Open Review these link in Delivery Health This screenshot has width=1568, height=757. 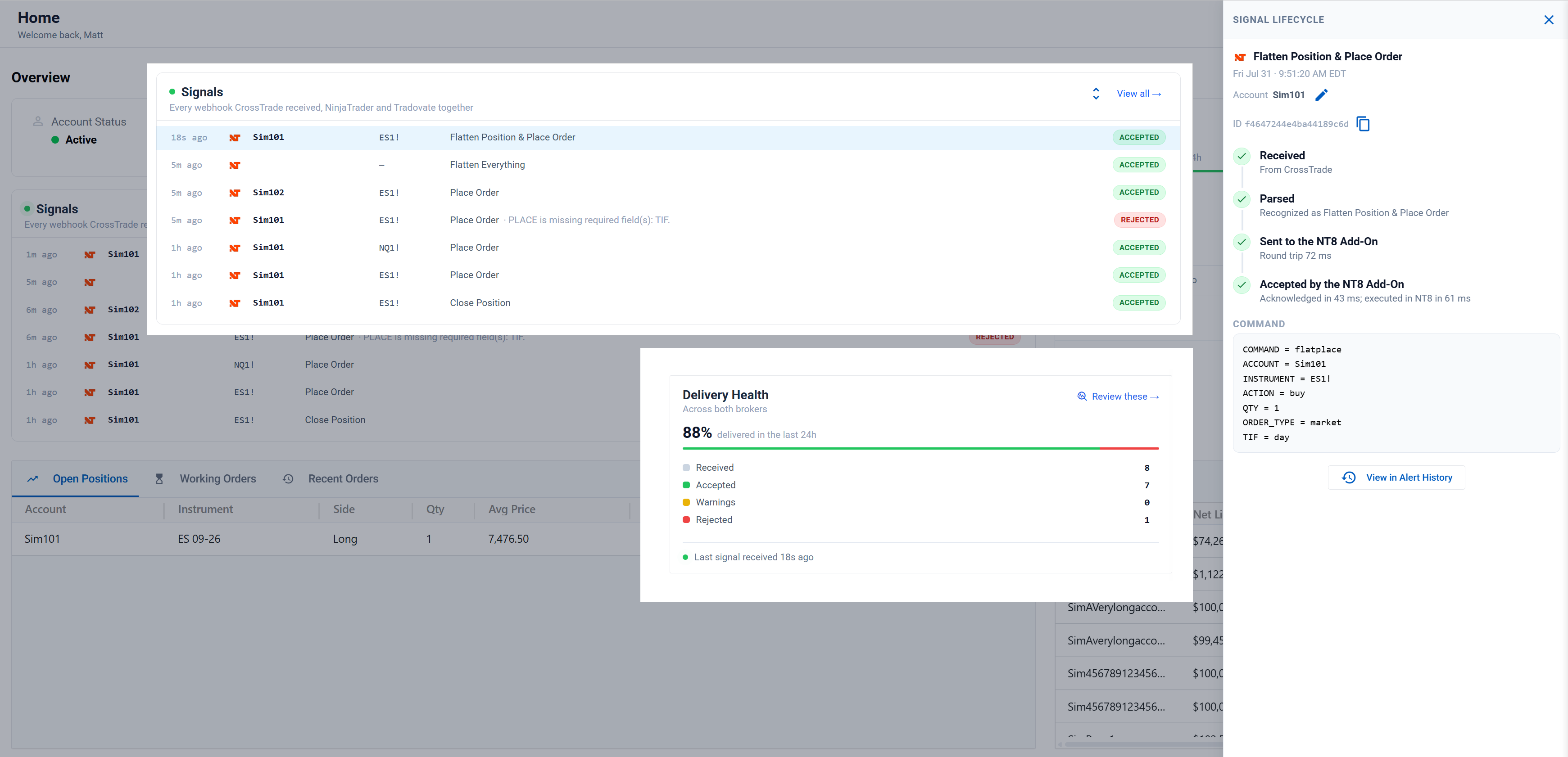pyautogui.click(x=1125, y=396)
